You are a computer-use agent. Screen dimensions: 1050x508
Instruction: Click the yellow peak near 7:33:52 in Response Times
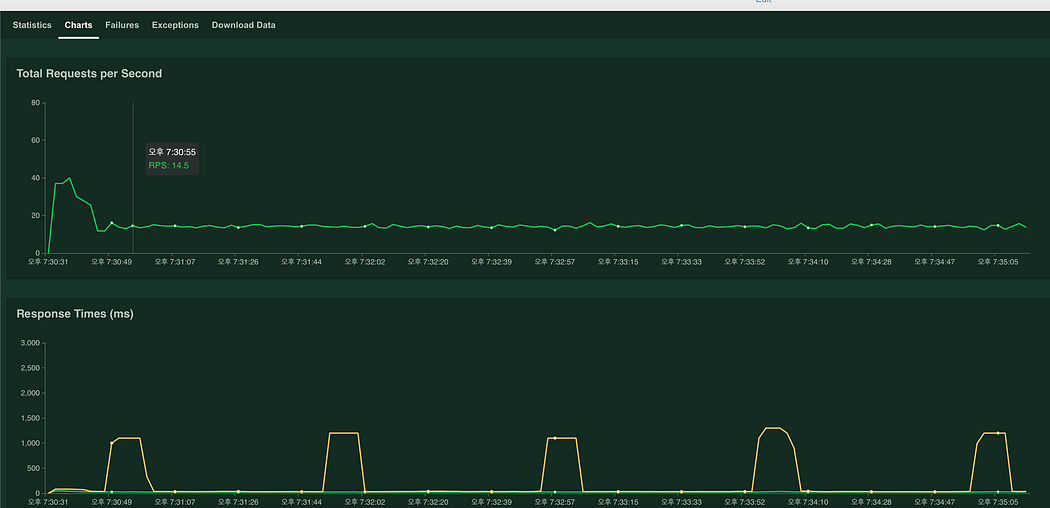click(773, 428)
